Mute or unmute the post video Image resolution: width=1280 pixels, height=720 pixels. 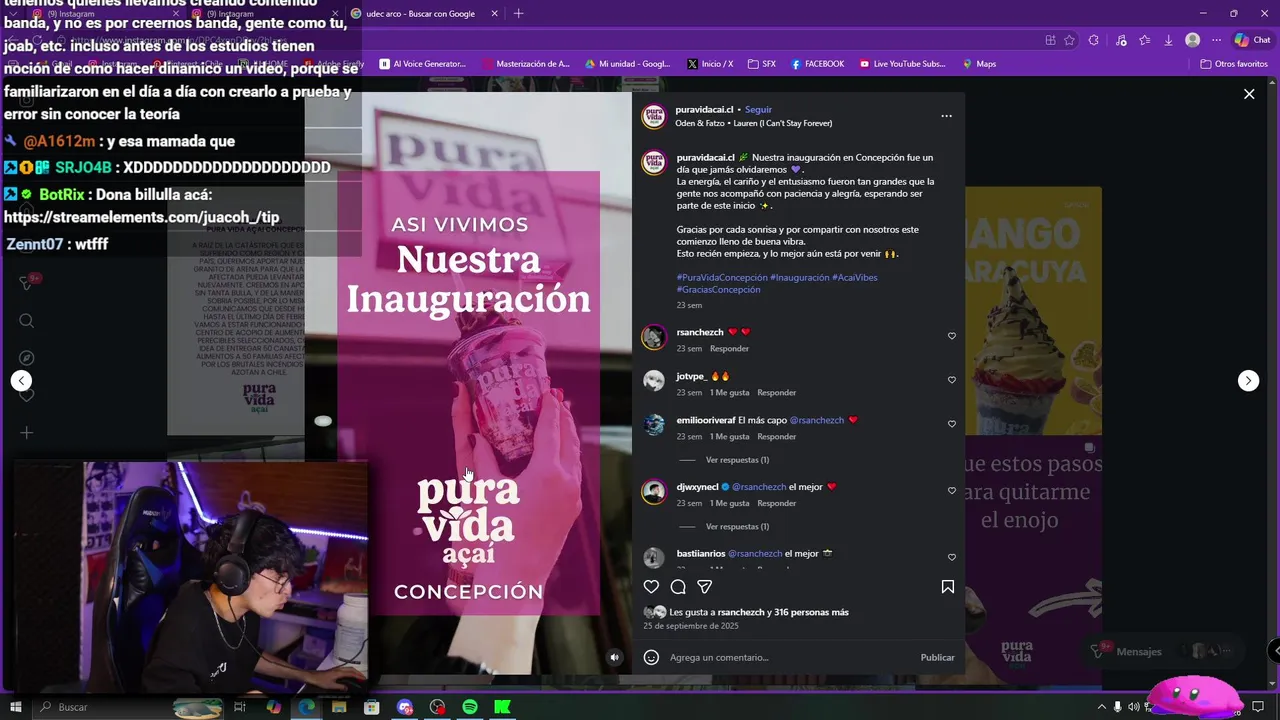[x=615, y=657]
